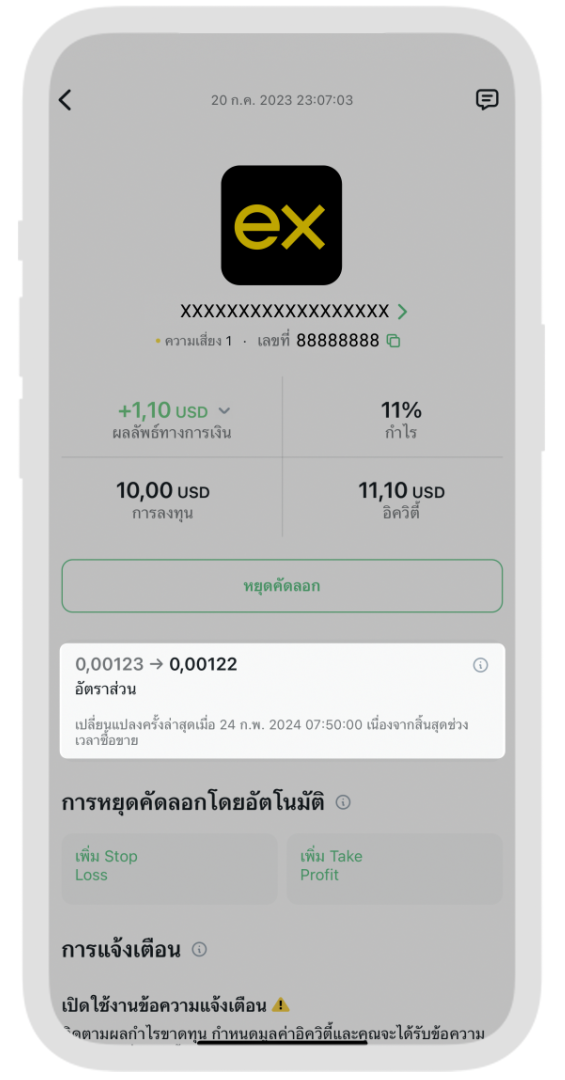Tap the 0,00123 → 0,00122 ratio card
Screen dimensions: 565x1080
coord(282,700)
